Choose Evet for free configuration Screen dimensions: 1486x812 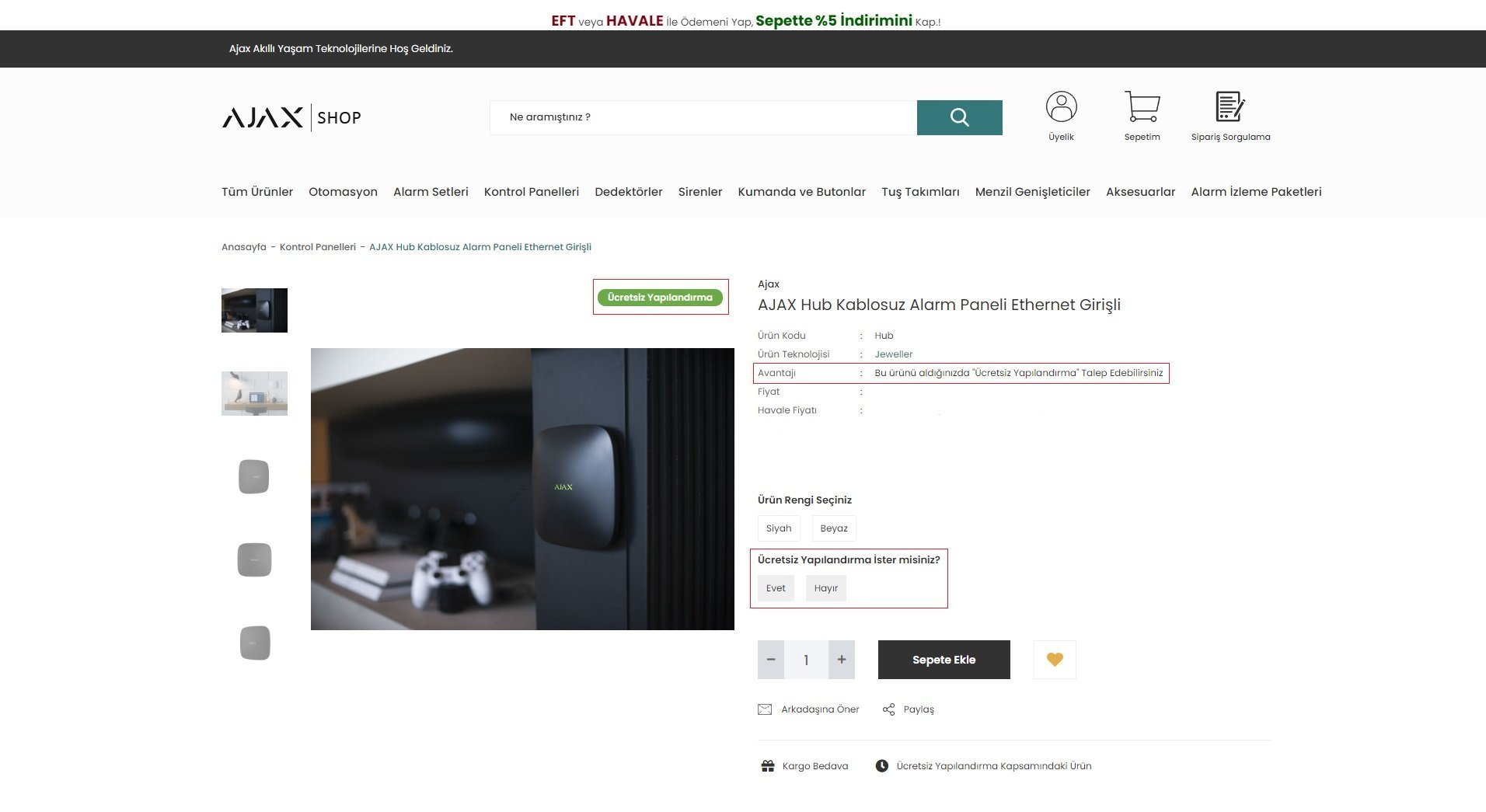click(x=776, y=588)
